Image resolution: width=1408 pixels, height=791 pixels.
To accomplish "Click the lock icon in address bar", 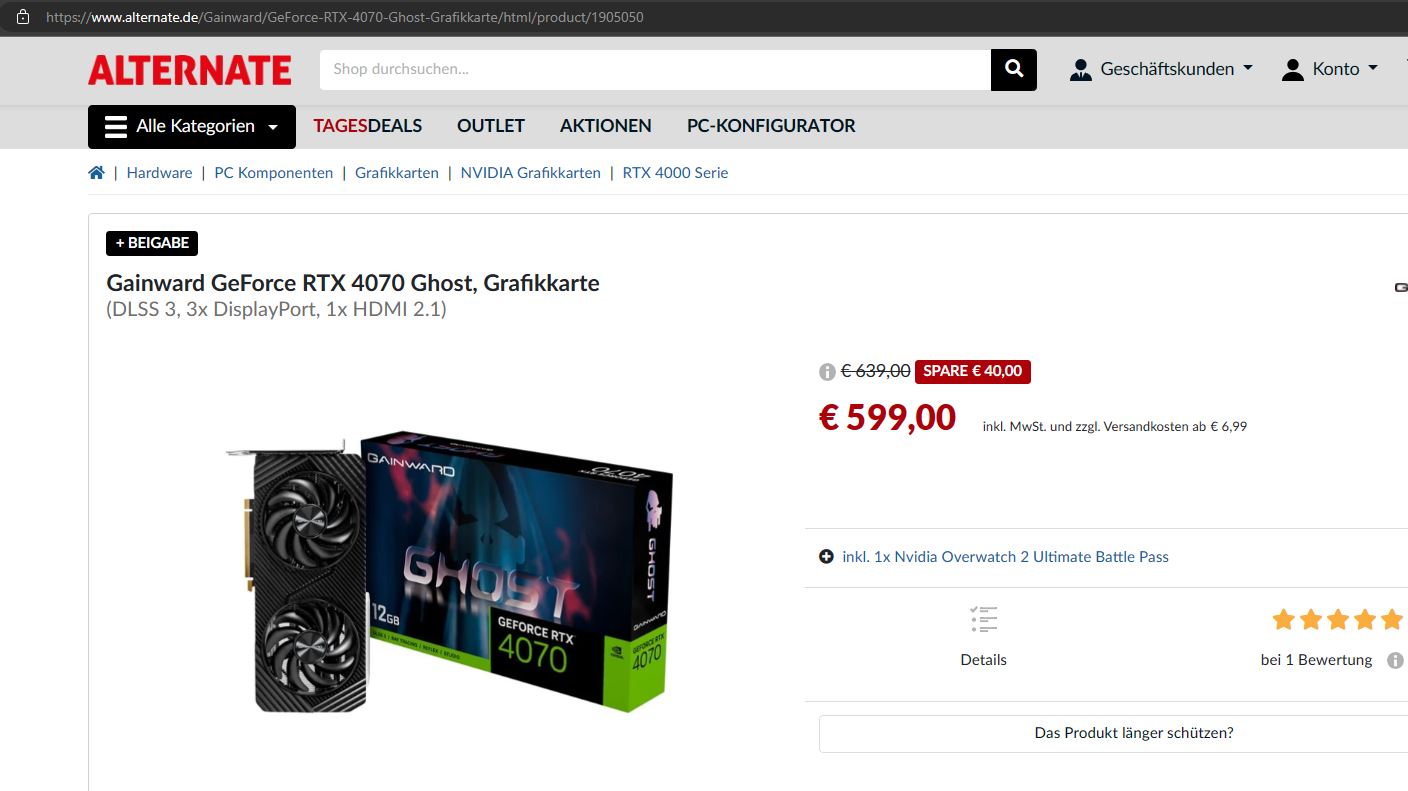I will 23,17.
